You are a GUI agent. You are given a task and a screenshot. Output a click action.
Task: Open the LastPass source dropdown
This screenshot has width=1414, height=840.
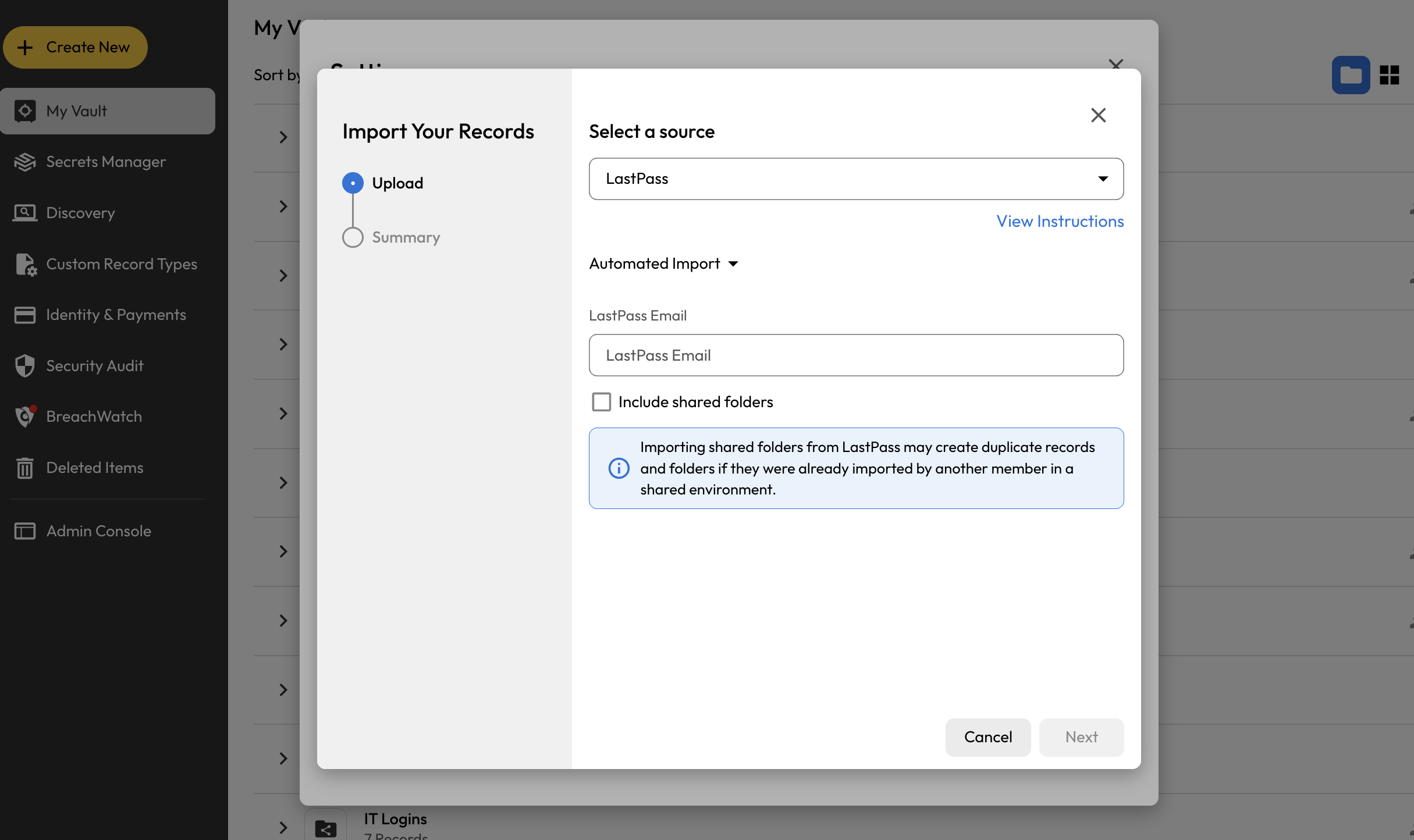pyautogui.click(x=856, y=179)
